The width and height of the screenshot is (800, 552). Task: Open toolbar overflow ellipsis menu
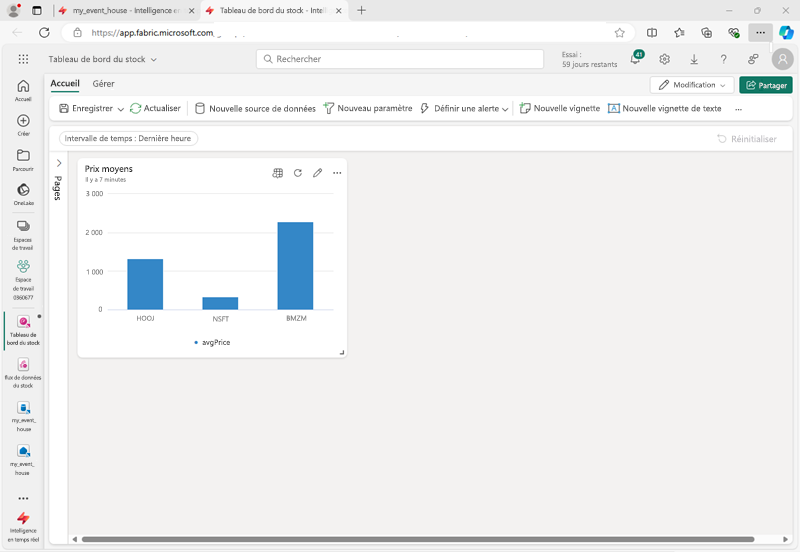click(x=738, y=109)
